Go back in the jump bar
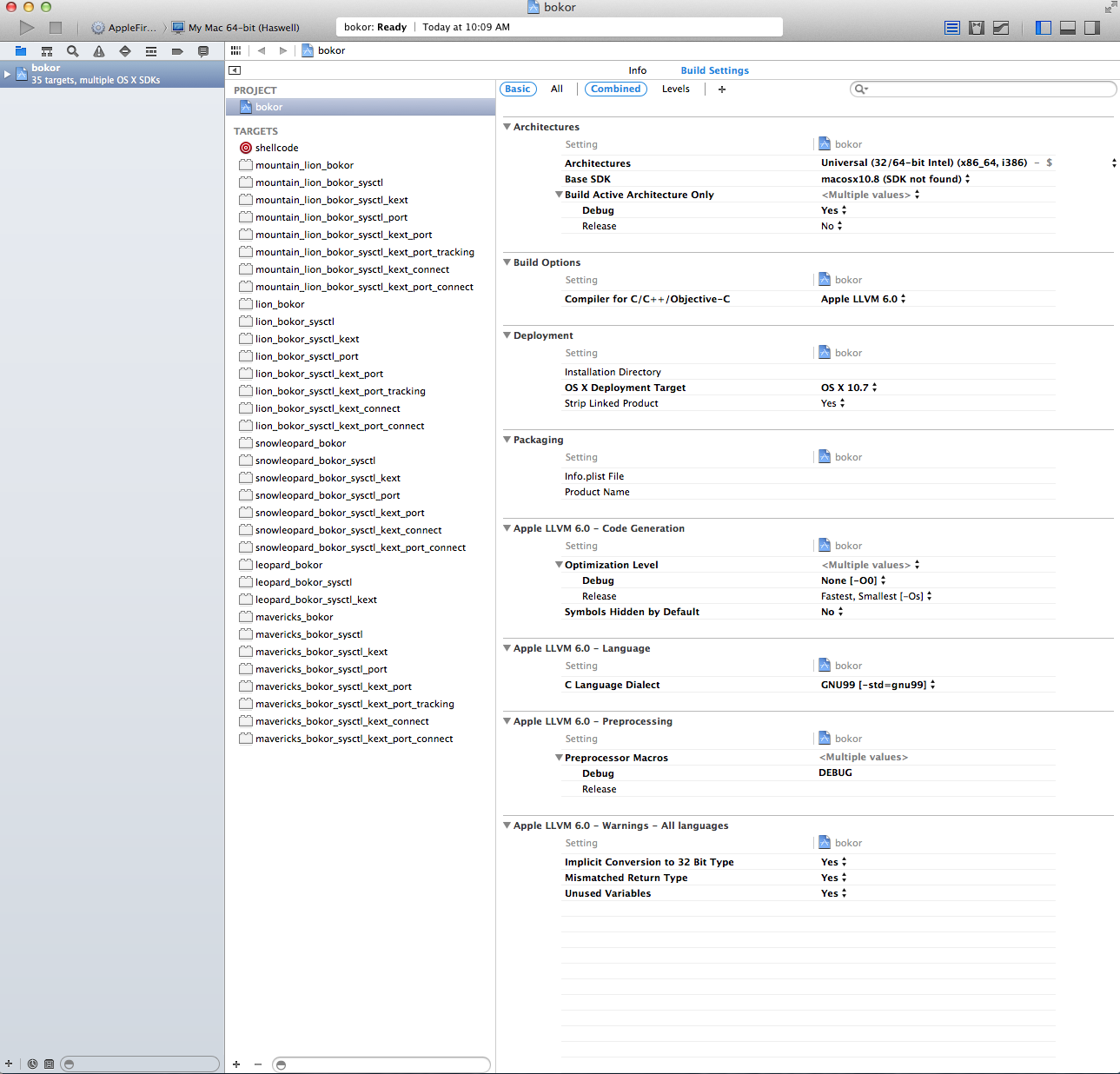1120x1074 pixels. tap(261, 50)
